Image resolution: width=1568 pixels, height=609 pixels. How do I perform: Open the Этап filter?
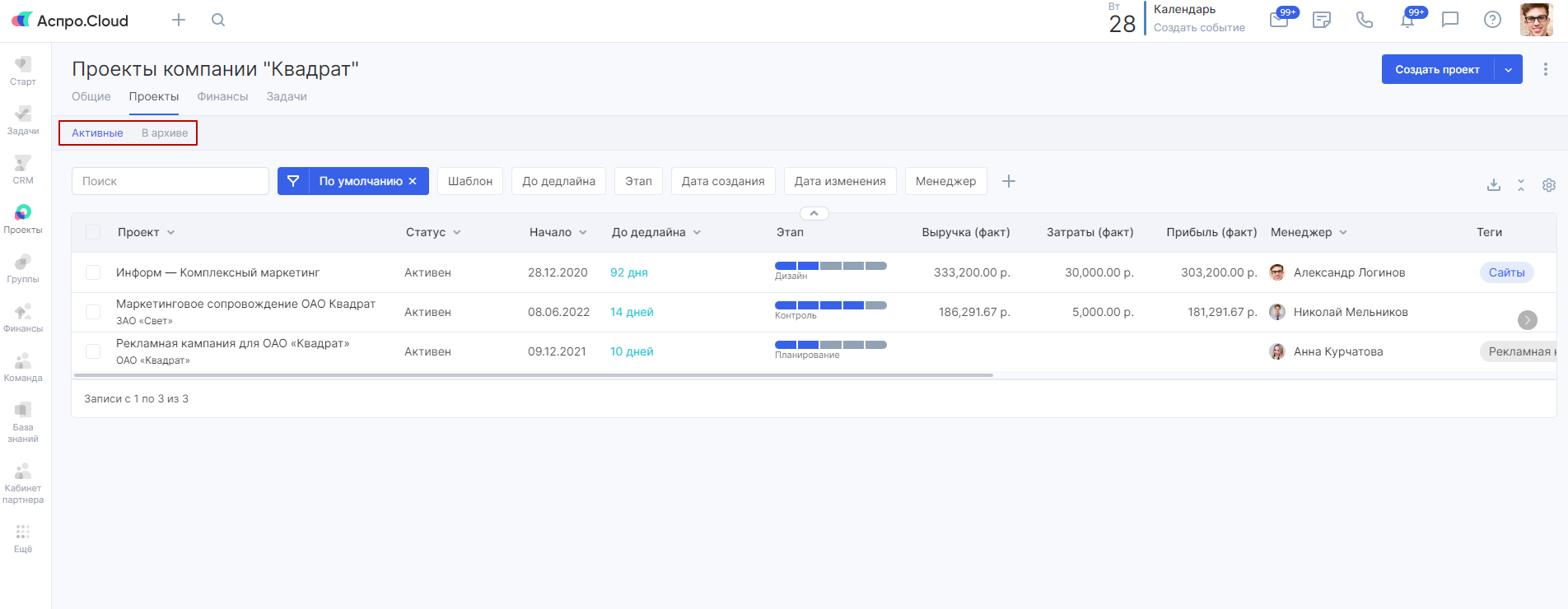(638, 181)
